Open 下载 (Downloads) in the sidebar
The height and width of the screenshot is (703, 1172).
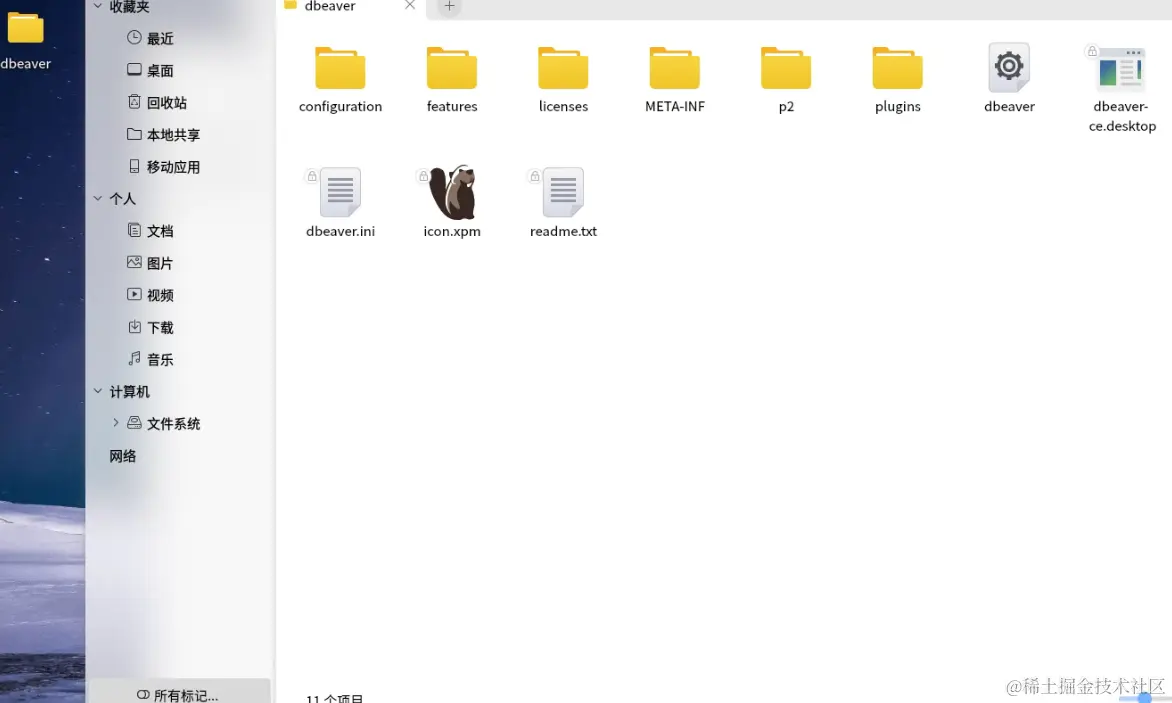149,327
